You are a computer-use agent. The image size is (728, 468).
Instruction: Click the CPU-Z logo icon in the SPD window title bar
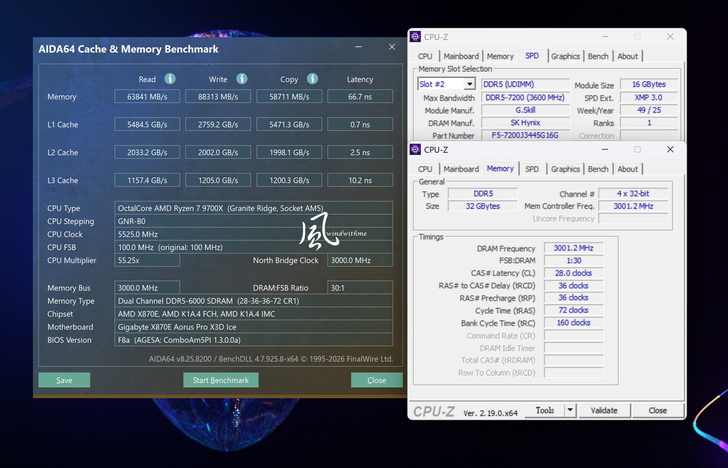coord(416,37)
